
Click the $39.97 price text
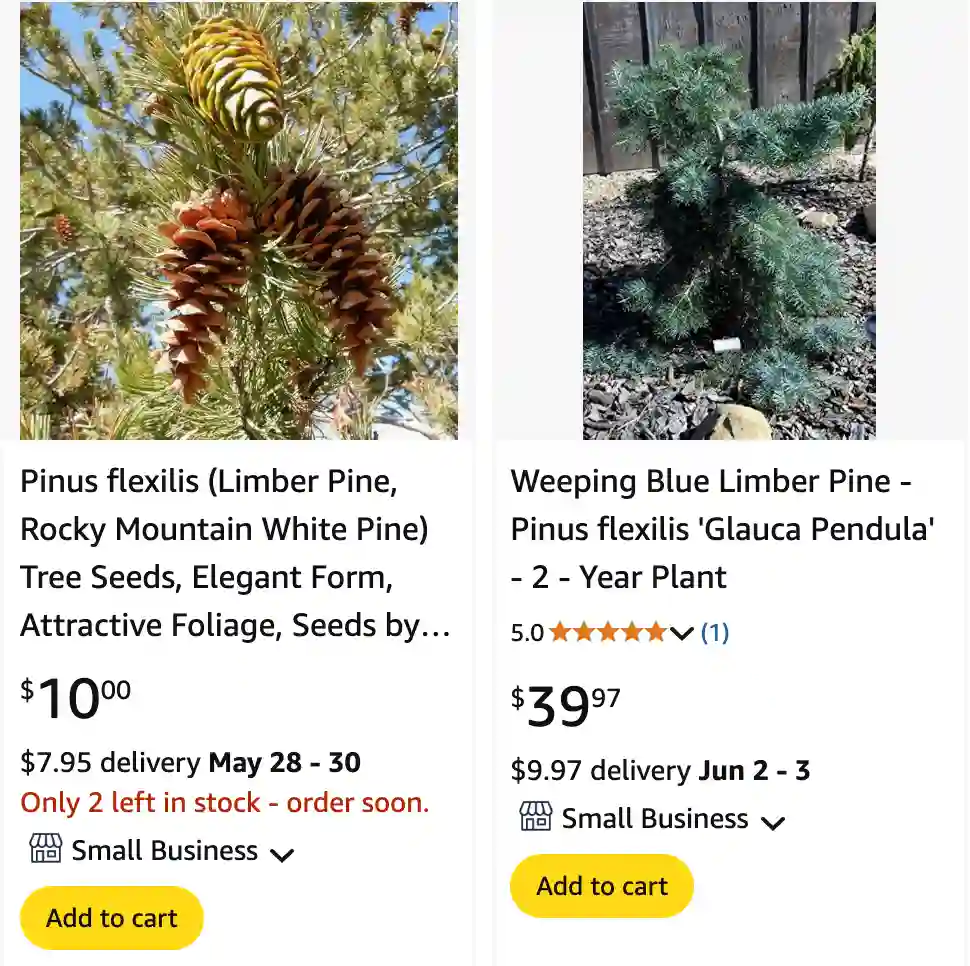click(565, 704)
